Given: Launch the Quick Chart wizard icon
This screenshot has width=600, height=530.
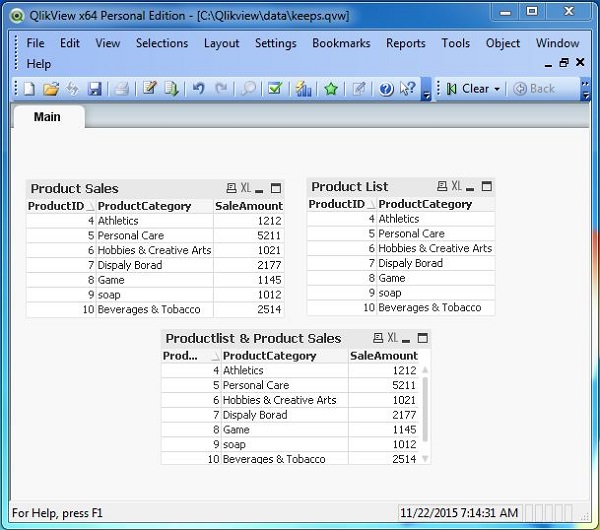Looking at the screenshot, I should [303, 89].
